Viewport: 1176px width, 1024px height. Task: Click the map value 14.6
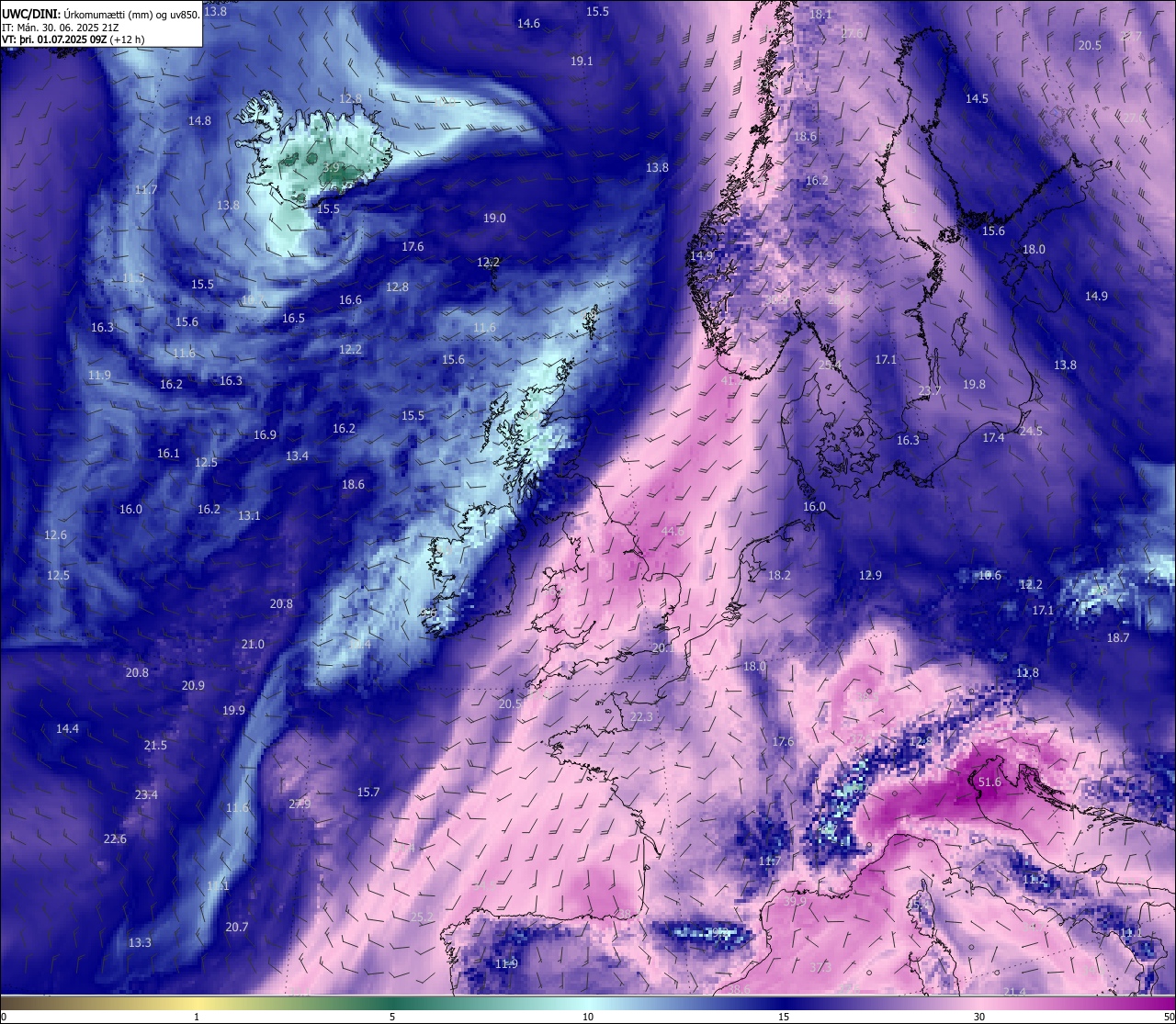tap(528, 24)
